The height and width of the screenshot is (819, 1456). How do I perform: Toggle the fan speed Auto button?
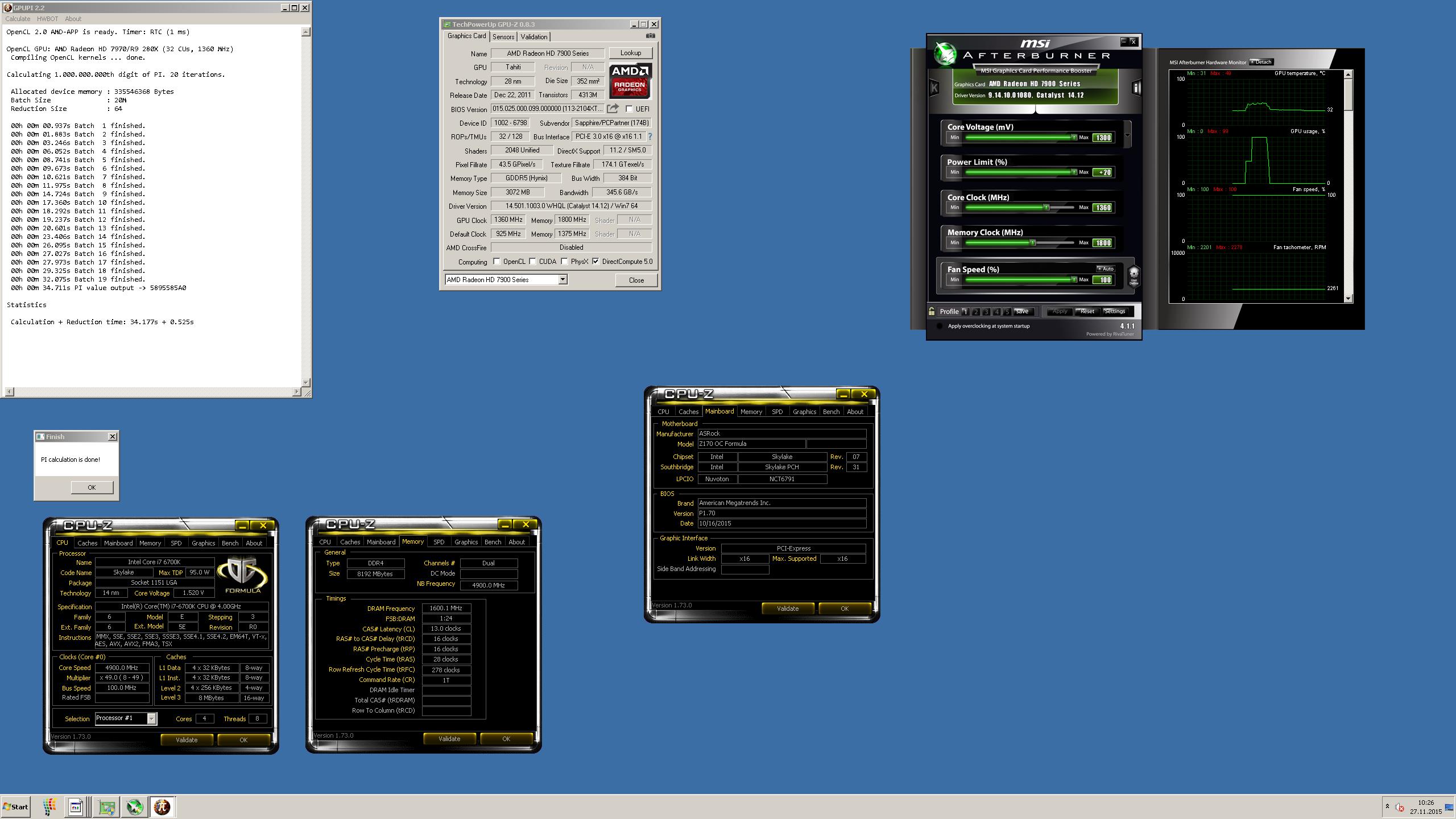[x=1106, y=268]
